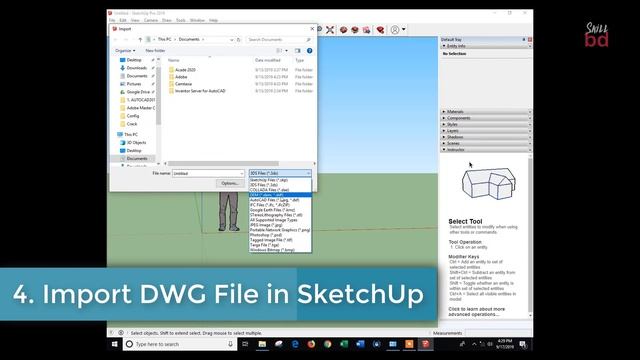Open the Windows Start button
Image resolution: width=640 pixels, height=360 pixels.
(x=115, y=344)
